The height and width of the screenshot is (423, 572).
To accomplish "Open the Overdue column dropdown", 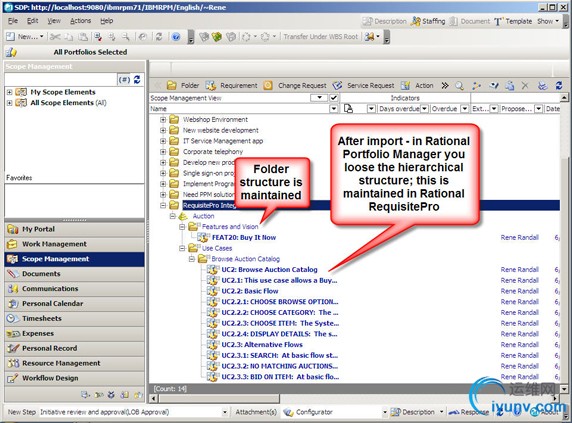I will (464, 109).
